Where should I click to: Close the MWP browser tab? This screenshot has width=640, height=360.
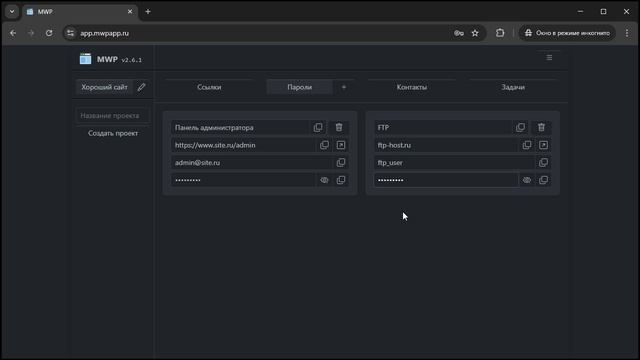(x=130, y=11)
